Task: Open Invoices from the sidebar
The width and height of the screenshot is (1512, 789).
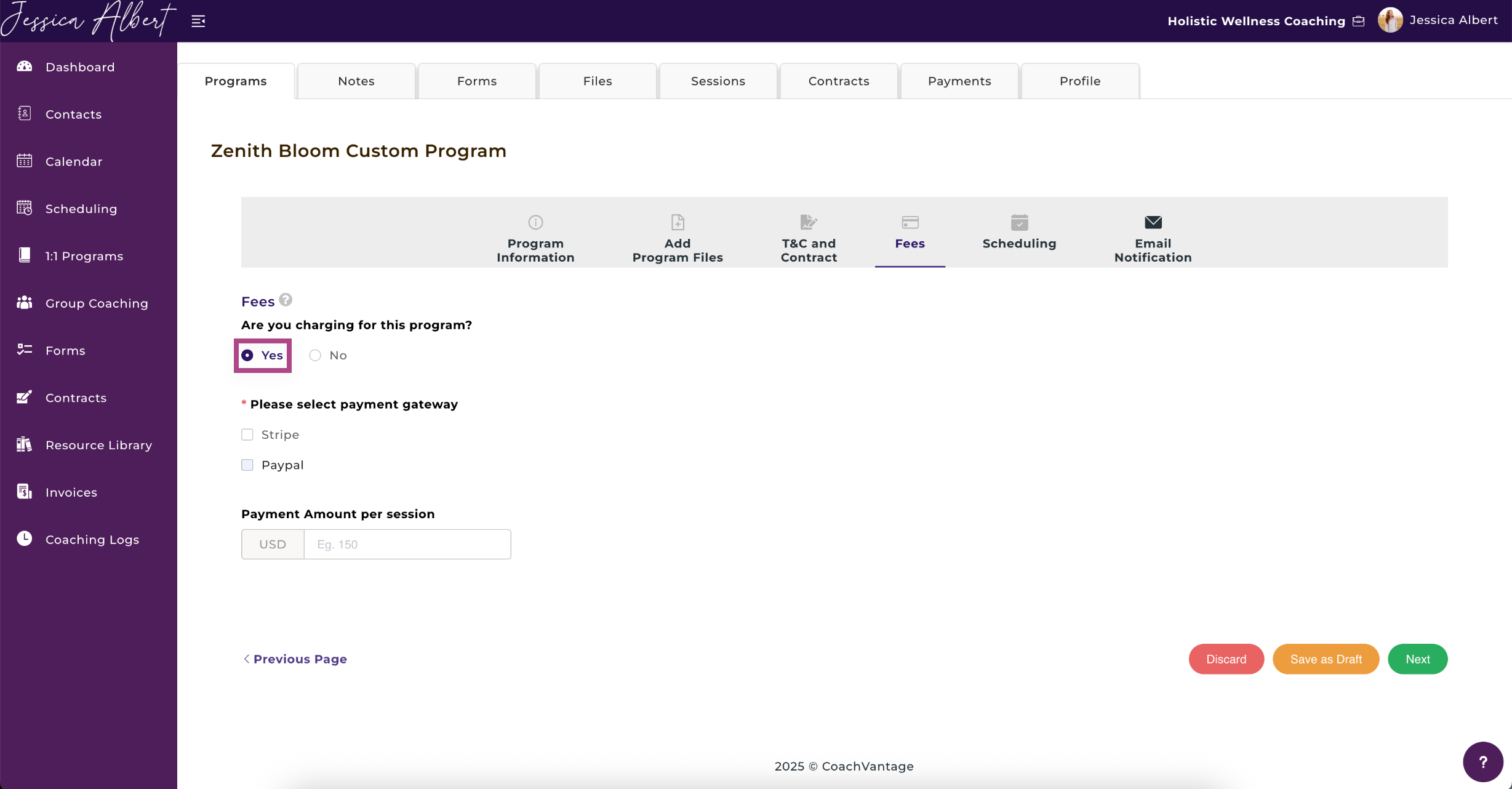Action: tap(71, 492)
